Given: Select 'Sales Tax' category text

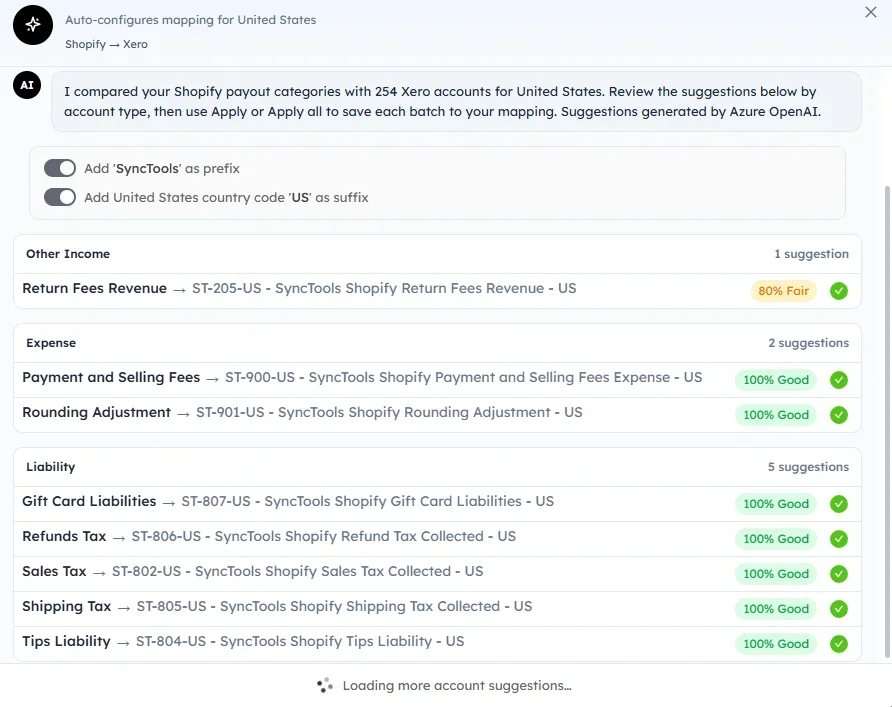Looking at the screenshot, I should tap(54, 571).
